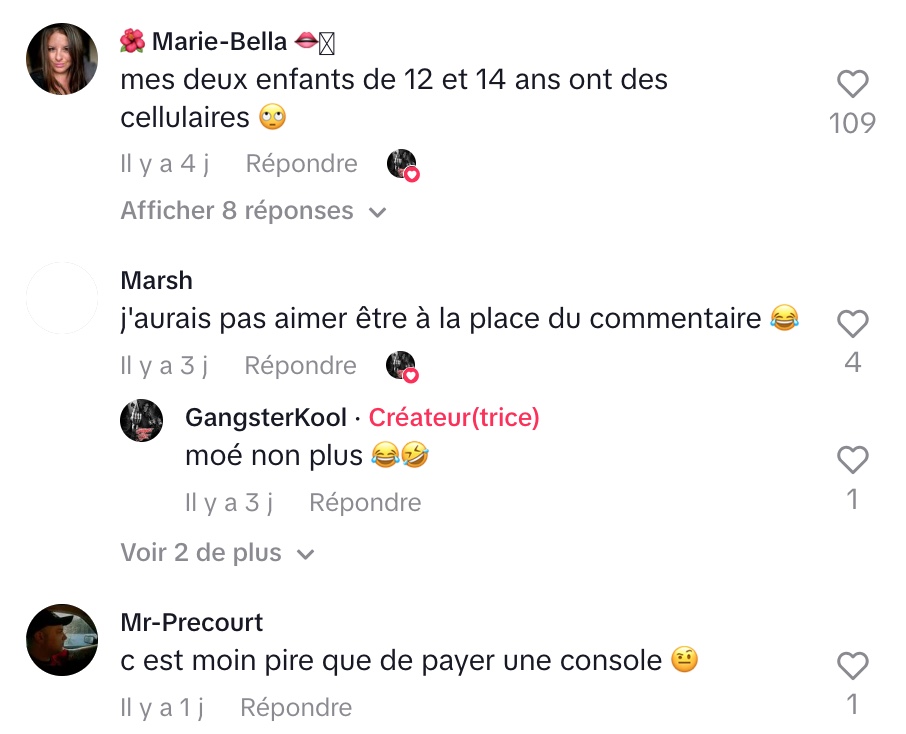
Task: Click creator-liked badge under Marsh's comment
Action: pos(402,366)
